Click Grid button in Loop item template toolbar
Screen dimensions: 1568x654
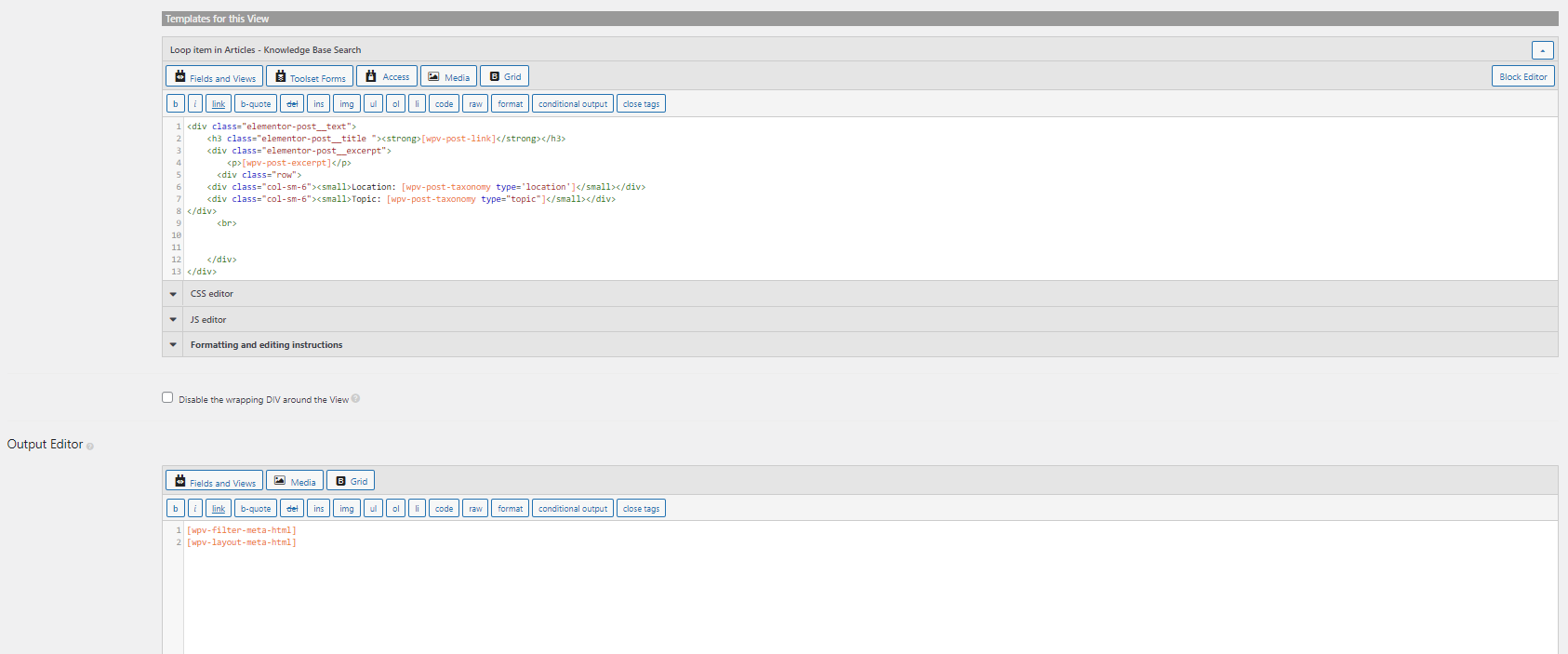(x=504, y=77)
